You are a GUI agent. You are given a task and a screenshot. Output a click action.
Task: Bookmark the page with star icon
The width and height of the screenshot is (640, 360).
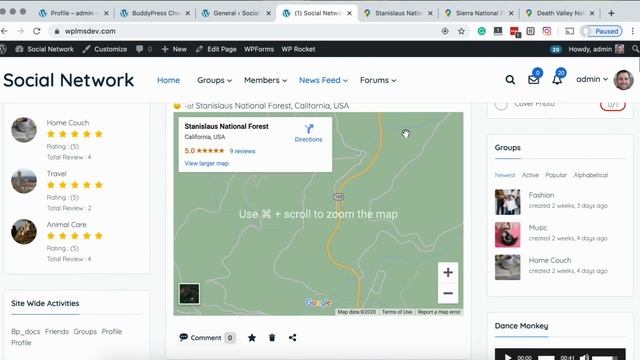point(461,31)
